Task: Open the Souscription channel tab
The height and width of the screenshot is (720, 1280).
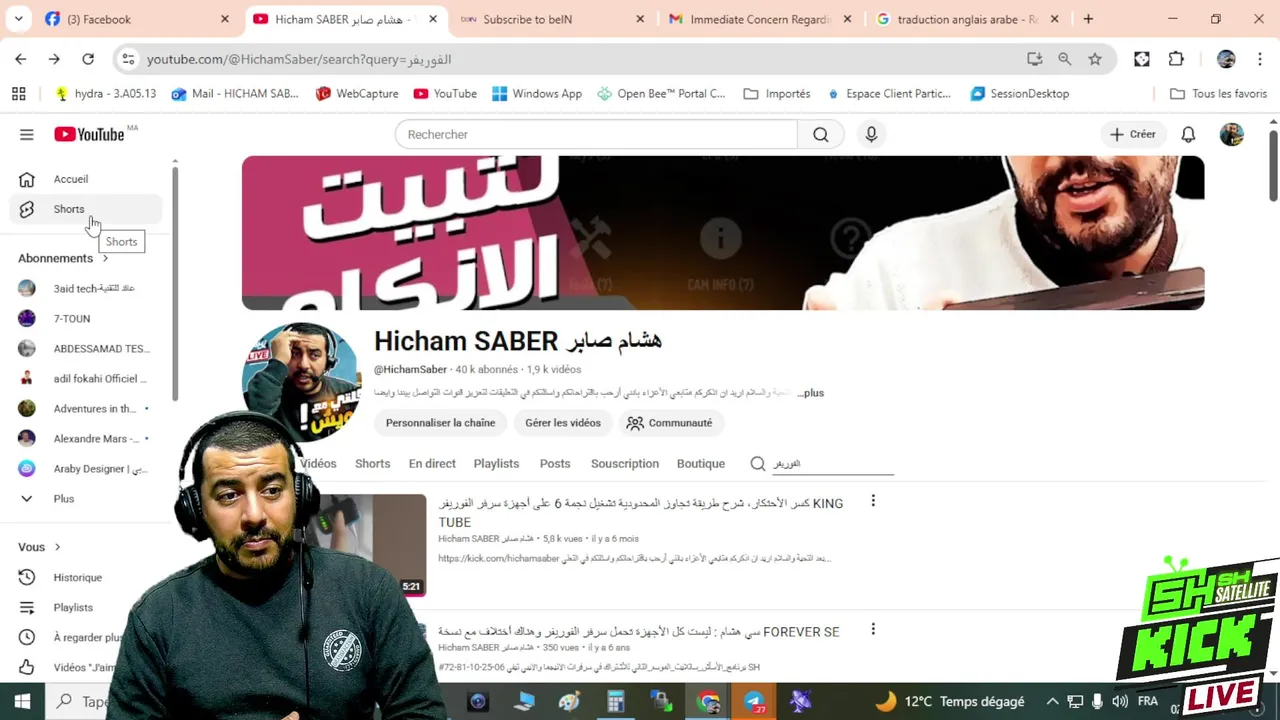Action: (625, 463)
